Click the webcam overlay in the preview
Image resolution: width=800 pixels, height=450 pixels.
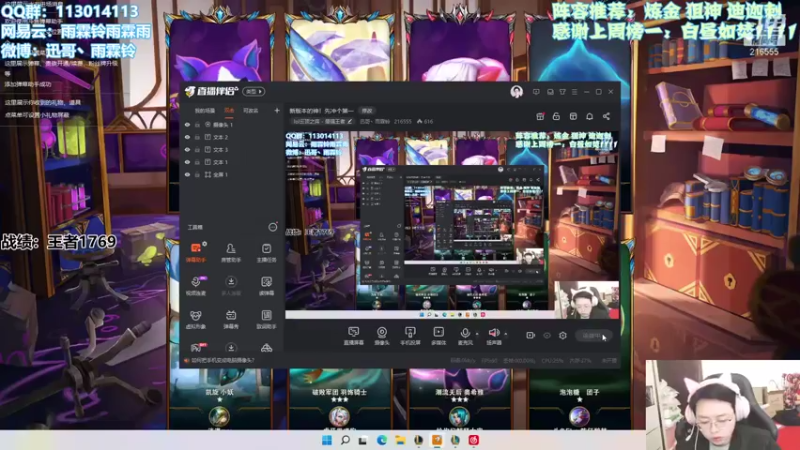pos(586,299)
